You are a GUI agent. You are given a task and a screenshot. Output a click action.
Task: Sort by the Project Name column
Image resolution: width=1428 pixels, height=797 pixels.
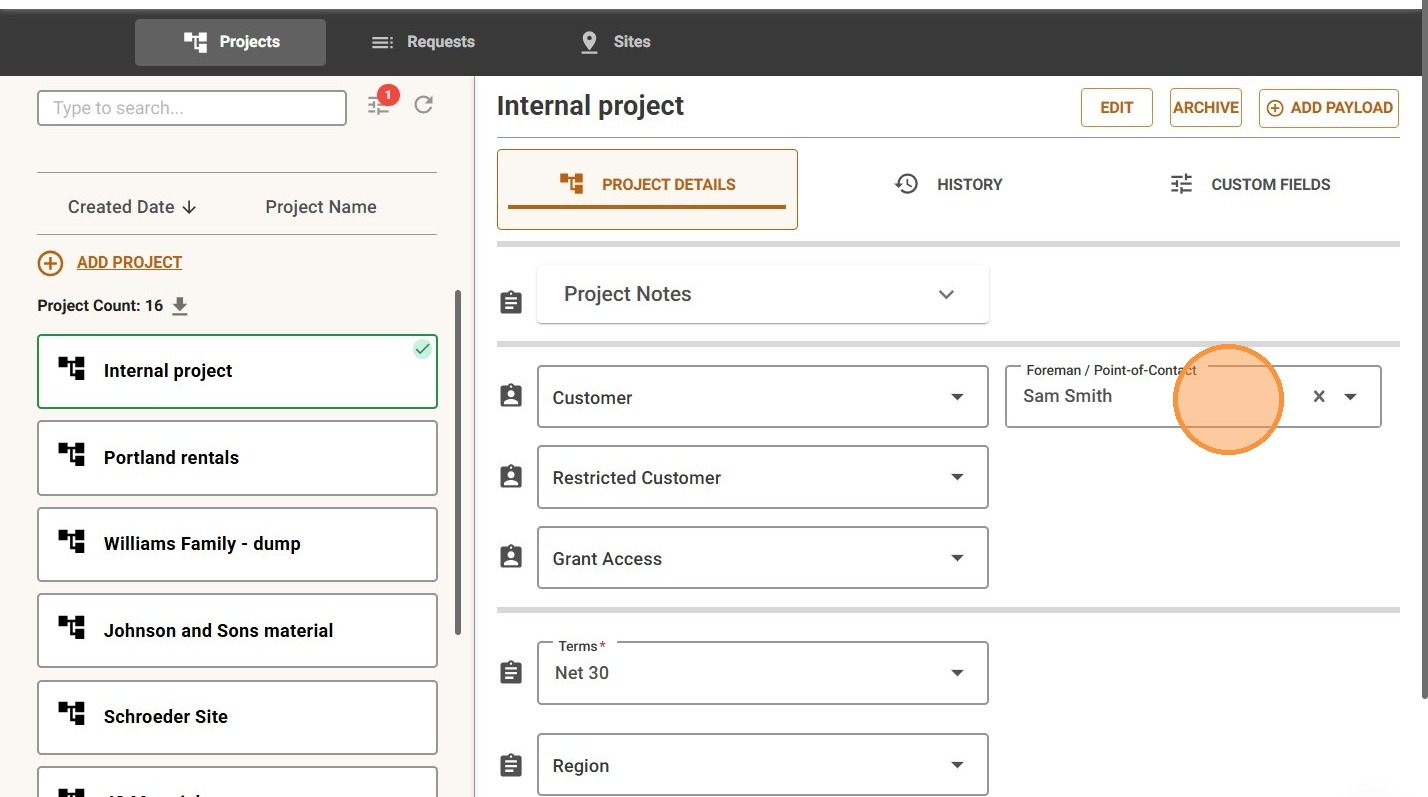pos(321,207)
